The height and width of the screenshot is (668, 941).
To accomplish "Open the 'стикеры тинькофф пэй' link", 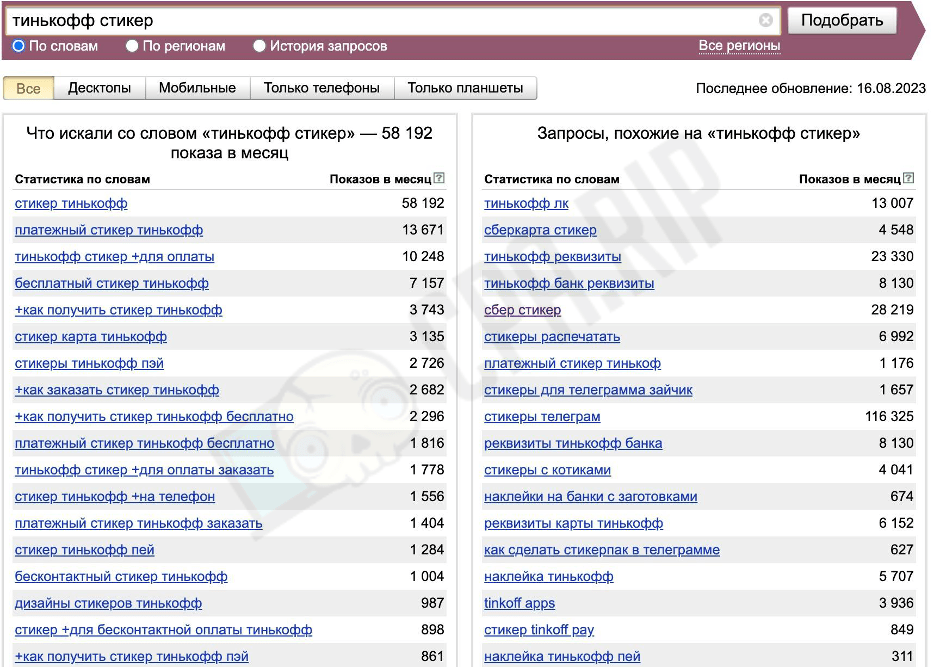I will click(x=89, y=364).
